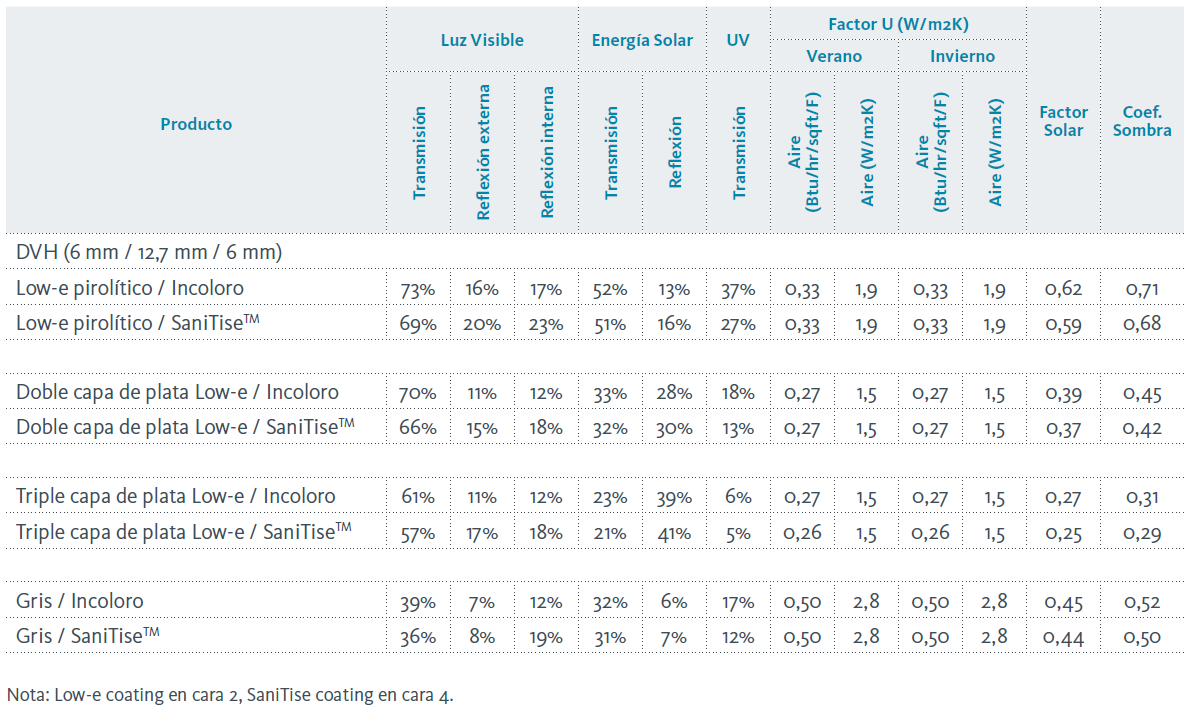Select the 0,71 Coef. Sombra value

pyautogui.click(x=1143, y=290)
